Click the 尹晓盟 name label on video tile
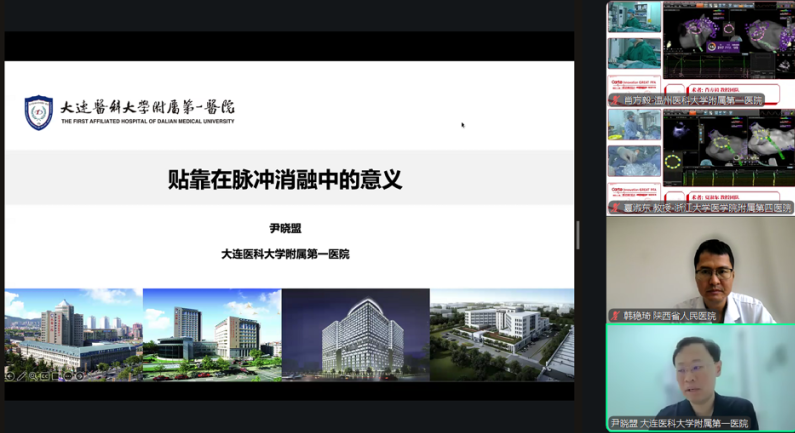The width and height of the screenshot is (795, 433). pyautogui.click(x=685, y=423)
